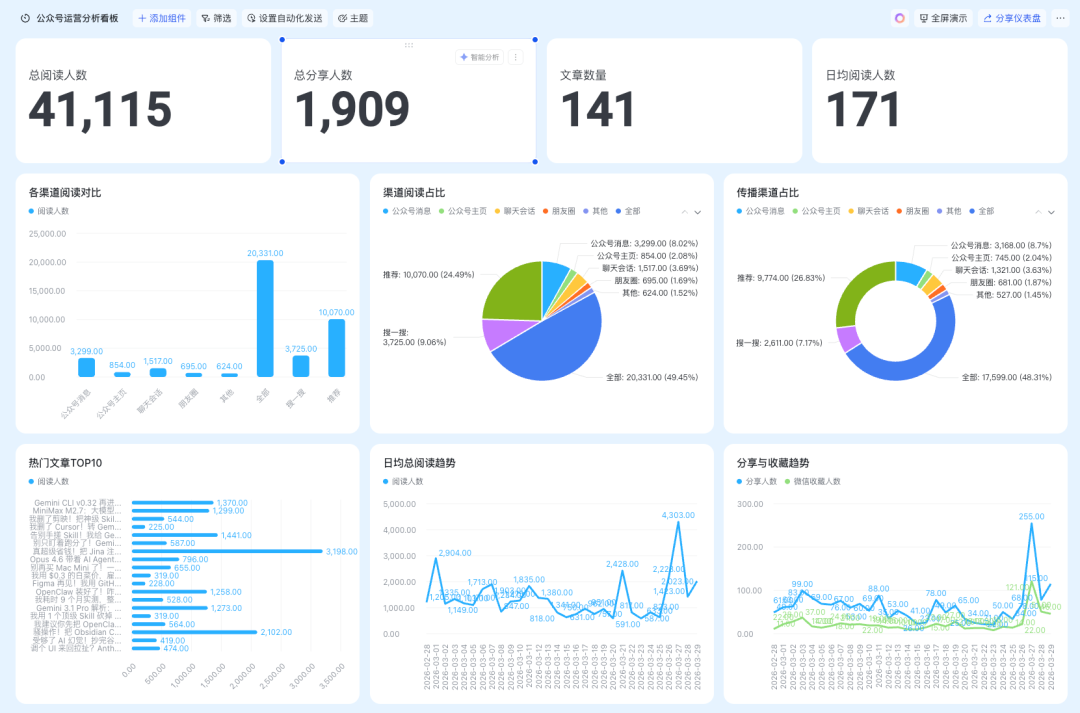Select the top-left resize handle of selected card
The image size is (1080, 713).
click(282, 40)
